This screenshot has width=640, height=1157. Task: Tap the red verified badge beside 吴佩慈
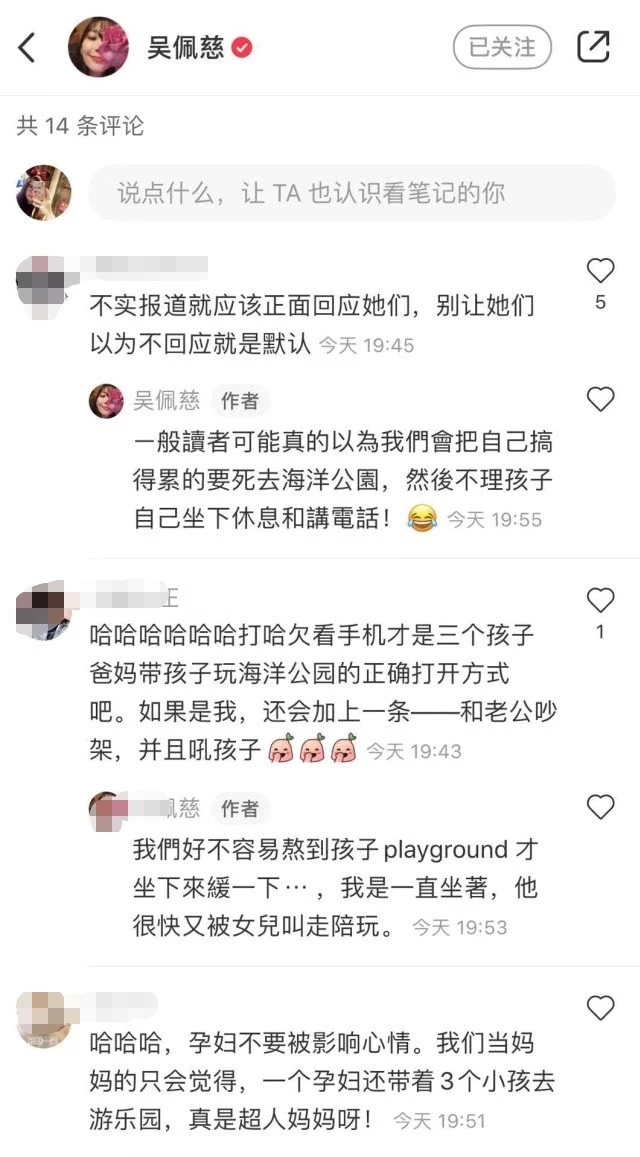click(x=242, y=49)
